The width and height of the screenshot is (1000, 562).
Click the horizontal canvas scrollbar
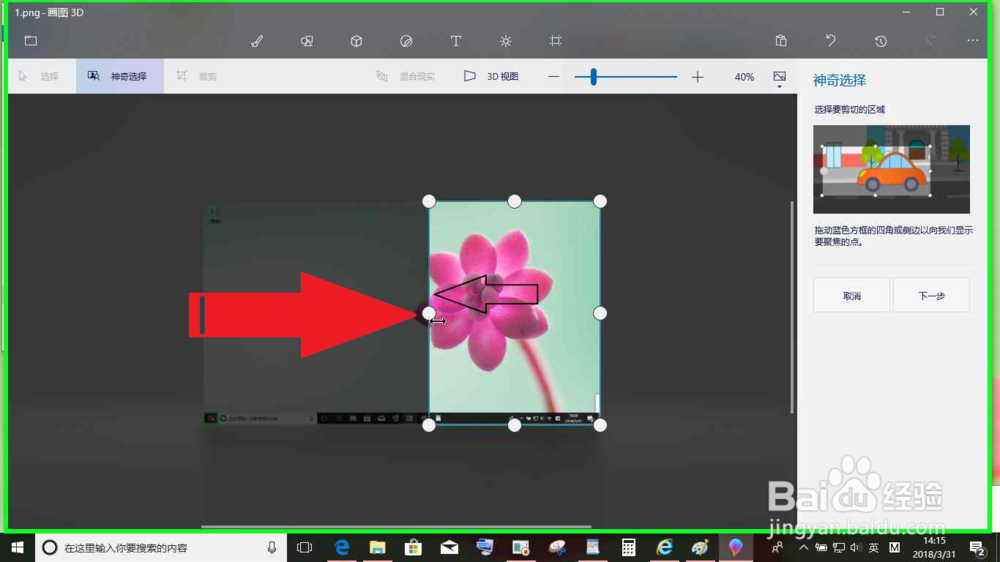coord(396,526)
